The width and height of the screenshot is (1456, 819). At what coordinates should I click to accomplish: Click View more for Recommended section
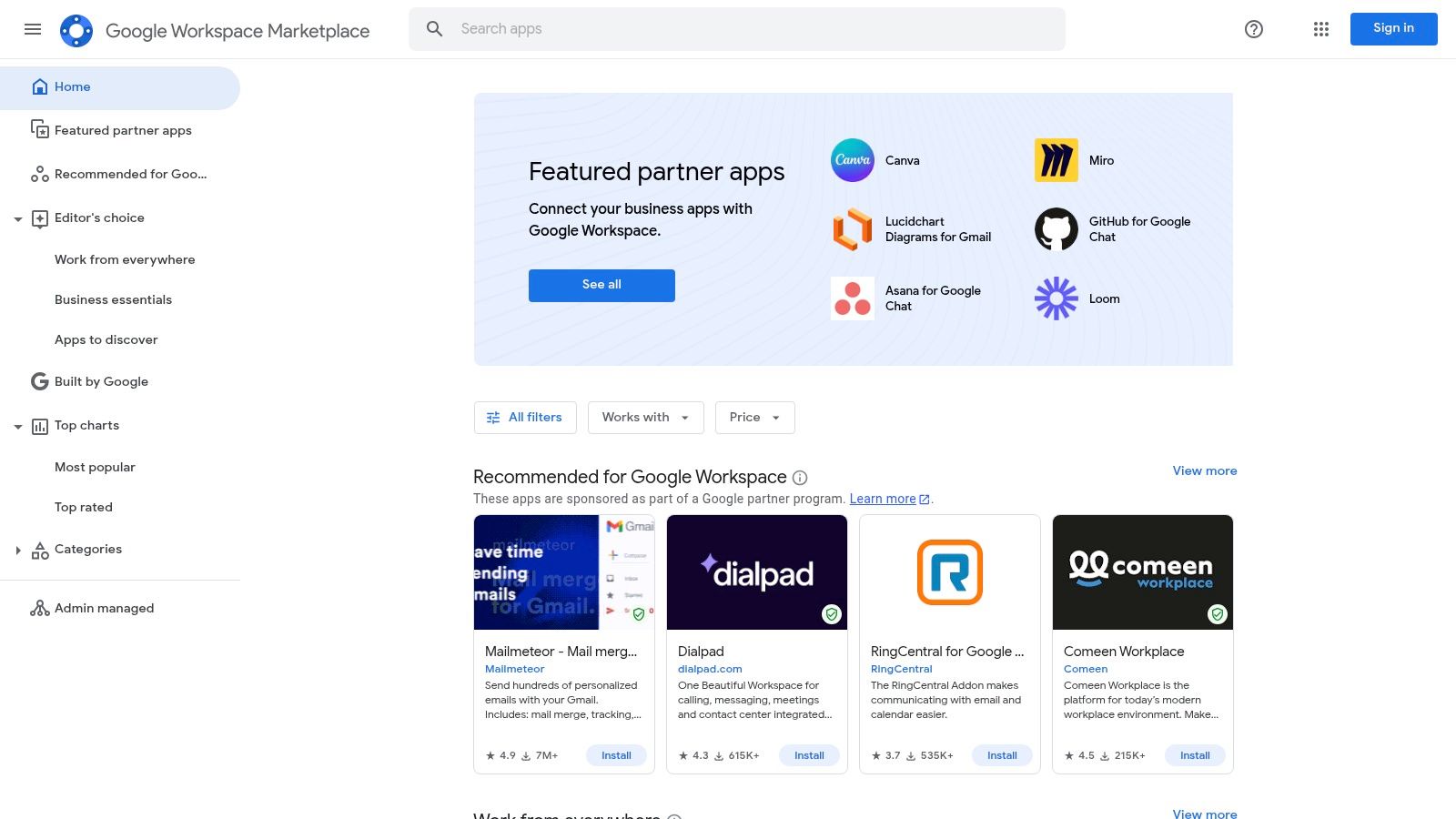click(x=1204, y=470)
